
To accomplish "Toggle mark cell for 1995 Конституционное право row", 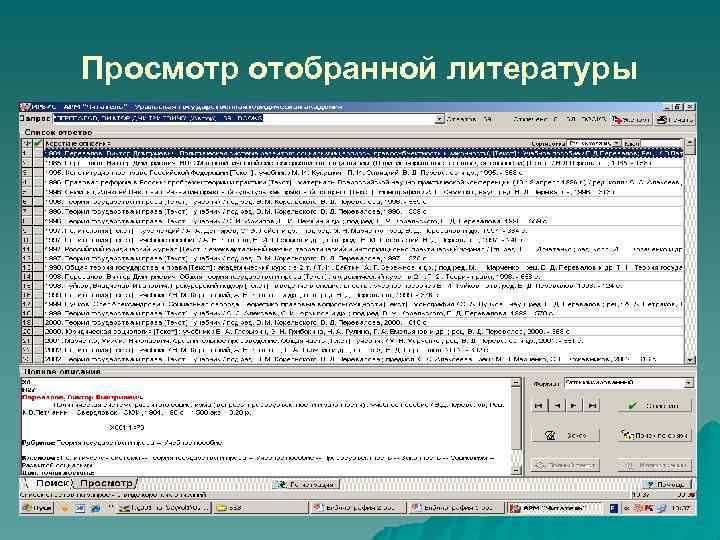I will pos(38,173).
